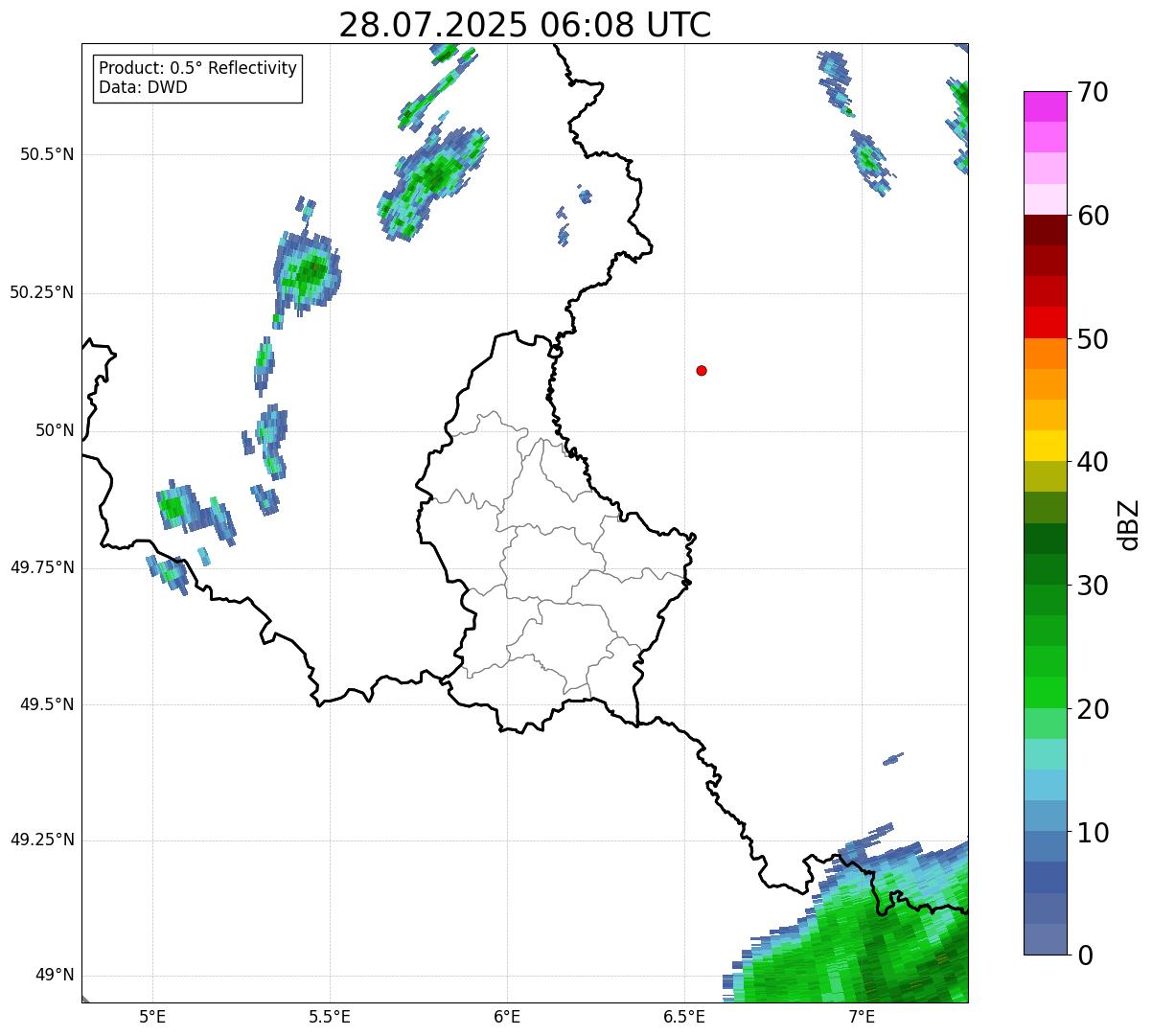Screen dimensions: 1152x1036
Task: Click the red location marker dot
Action: [x=702, y=370]
